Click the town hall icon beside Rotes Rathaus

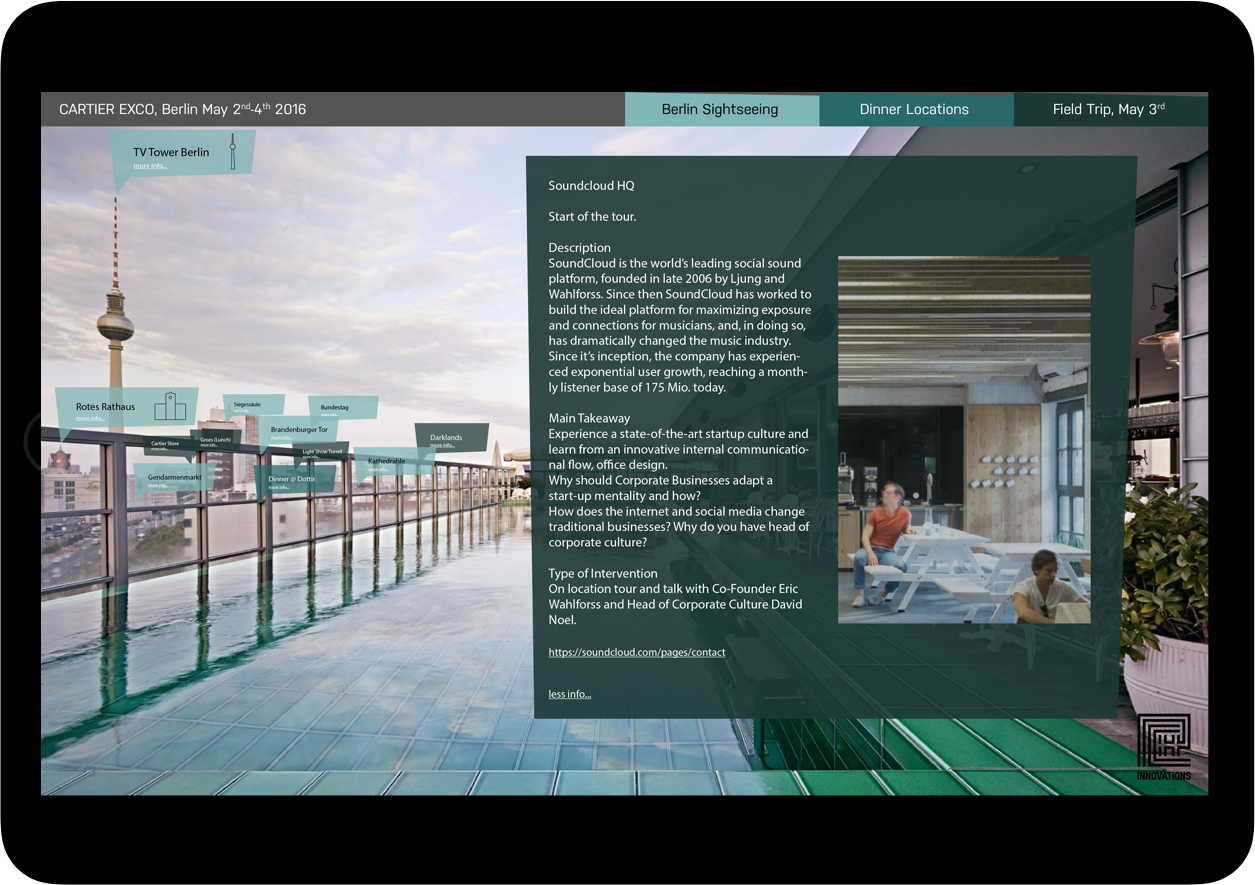[x=170, y=405]
